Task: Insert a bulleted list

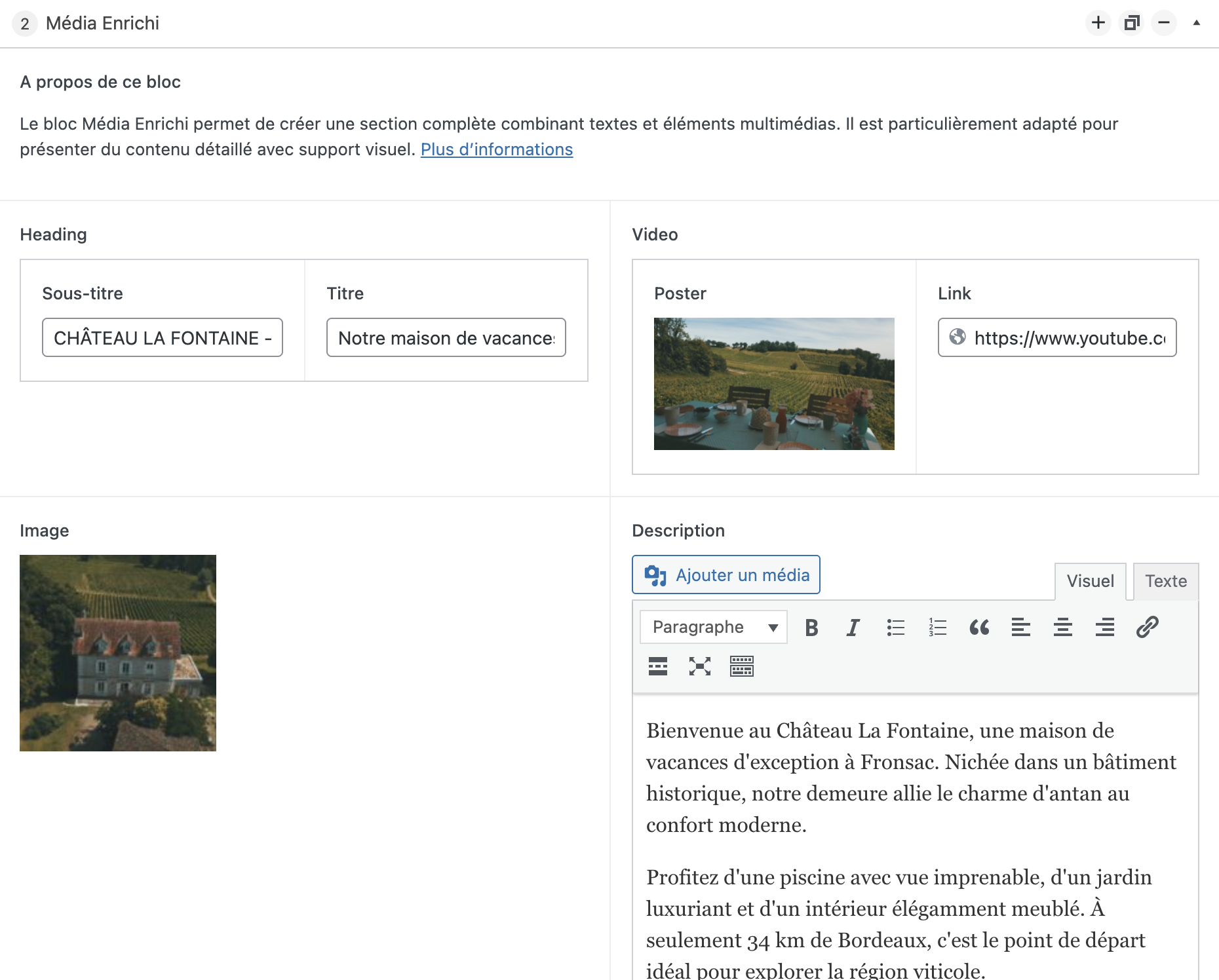Action: point(895,628)
